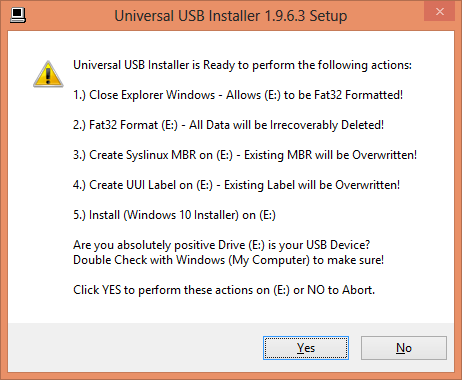Click the empty gray footer beside the Yes button
The height and width of the screenshot is (380, 462).
(133, 348)
